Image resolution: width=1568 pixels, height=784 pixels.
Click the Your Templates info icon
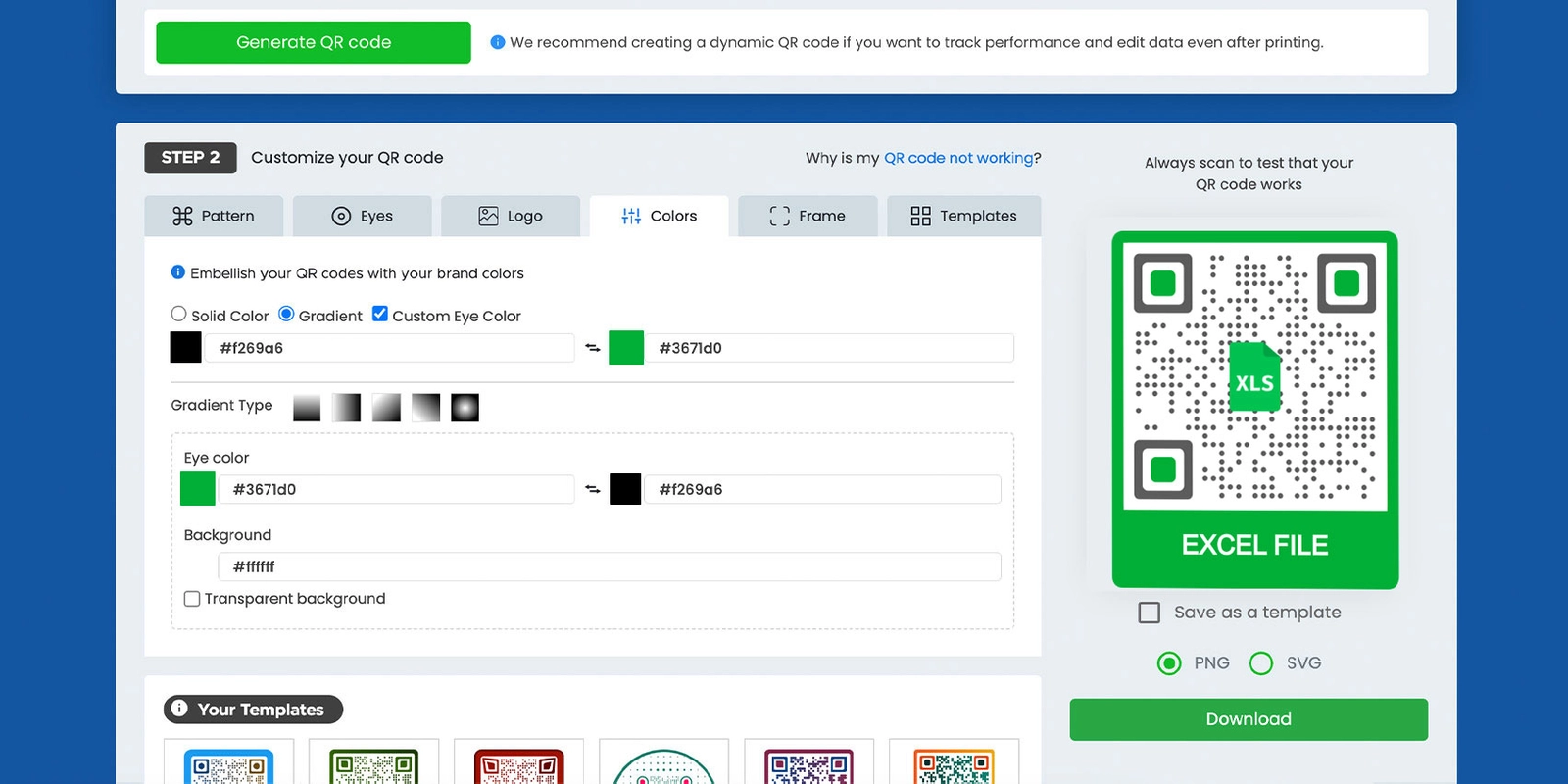tap(179, 708)
